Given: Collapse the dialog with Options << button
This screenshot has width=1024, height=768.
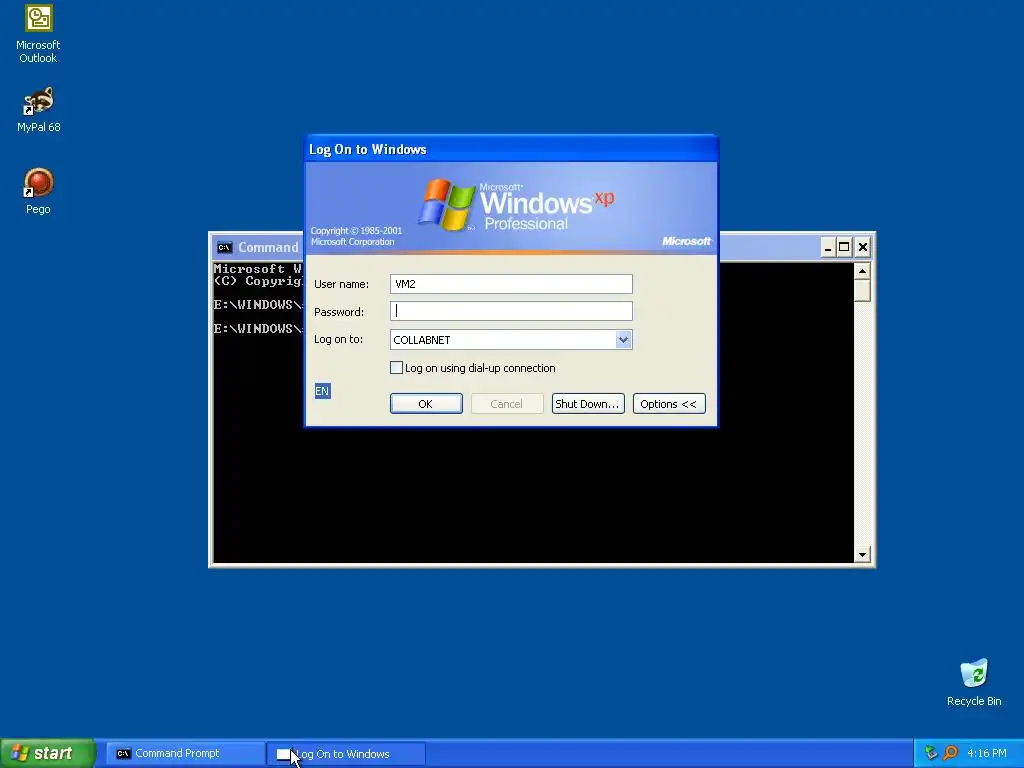Looking at the screenshot, I should click(x=669, y=404).
